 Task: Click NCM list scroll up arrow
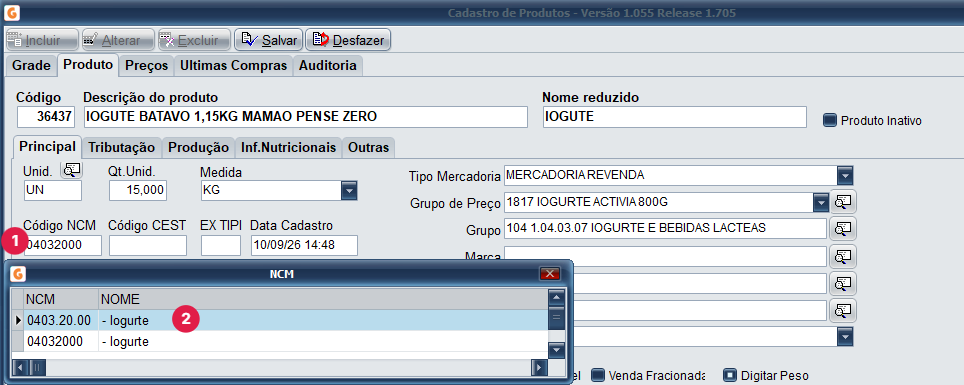[556, 298]
